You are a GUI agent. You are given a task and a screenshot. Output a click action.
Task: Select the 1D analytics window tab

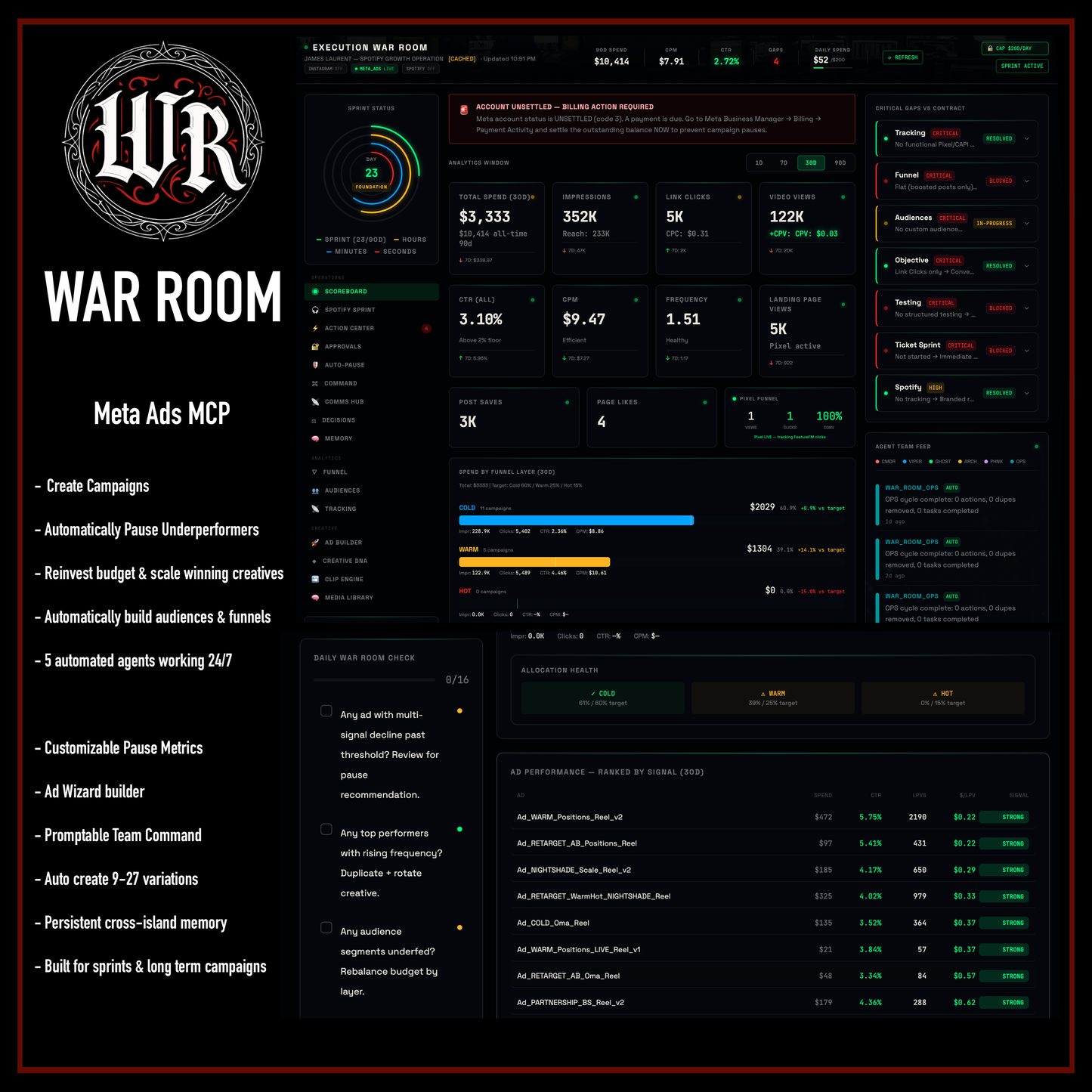[x=759, y=163]
